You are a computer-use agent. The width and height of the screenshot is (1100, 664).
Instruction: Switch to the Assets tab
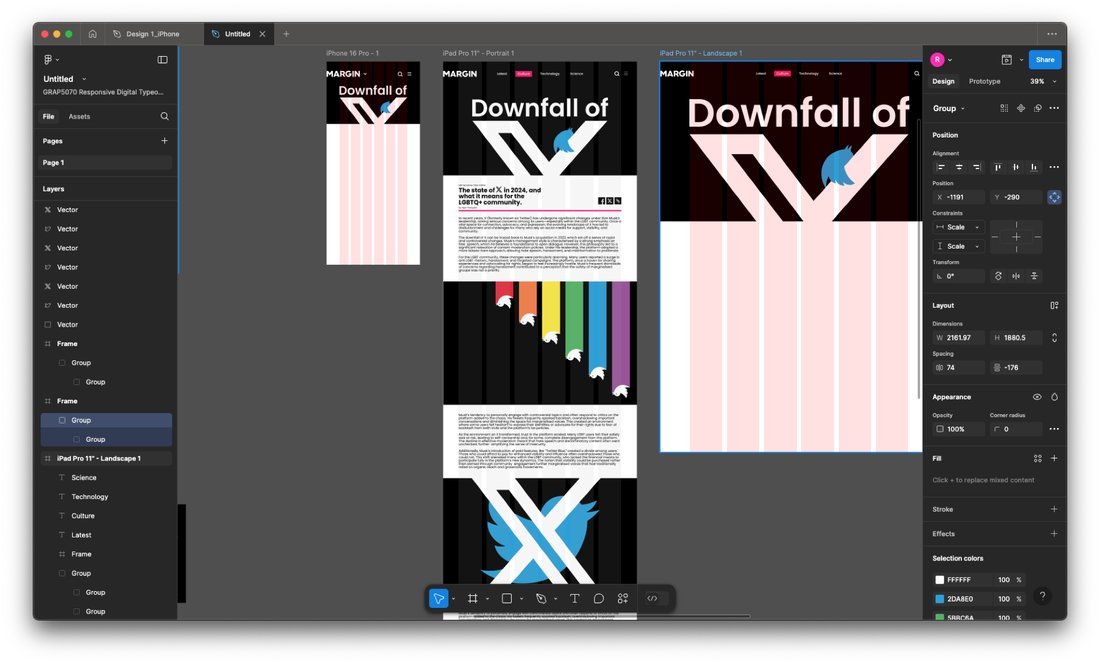click(x=79, y=116)
